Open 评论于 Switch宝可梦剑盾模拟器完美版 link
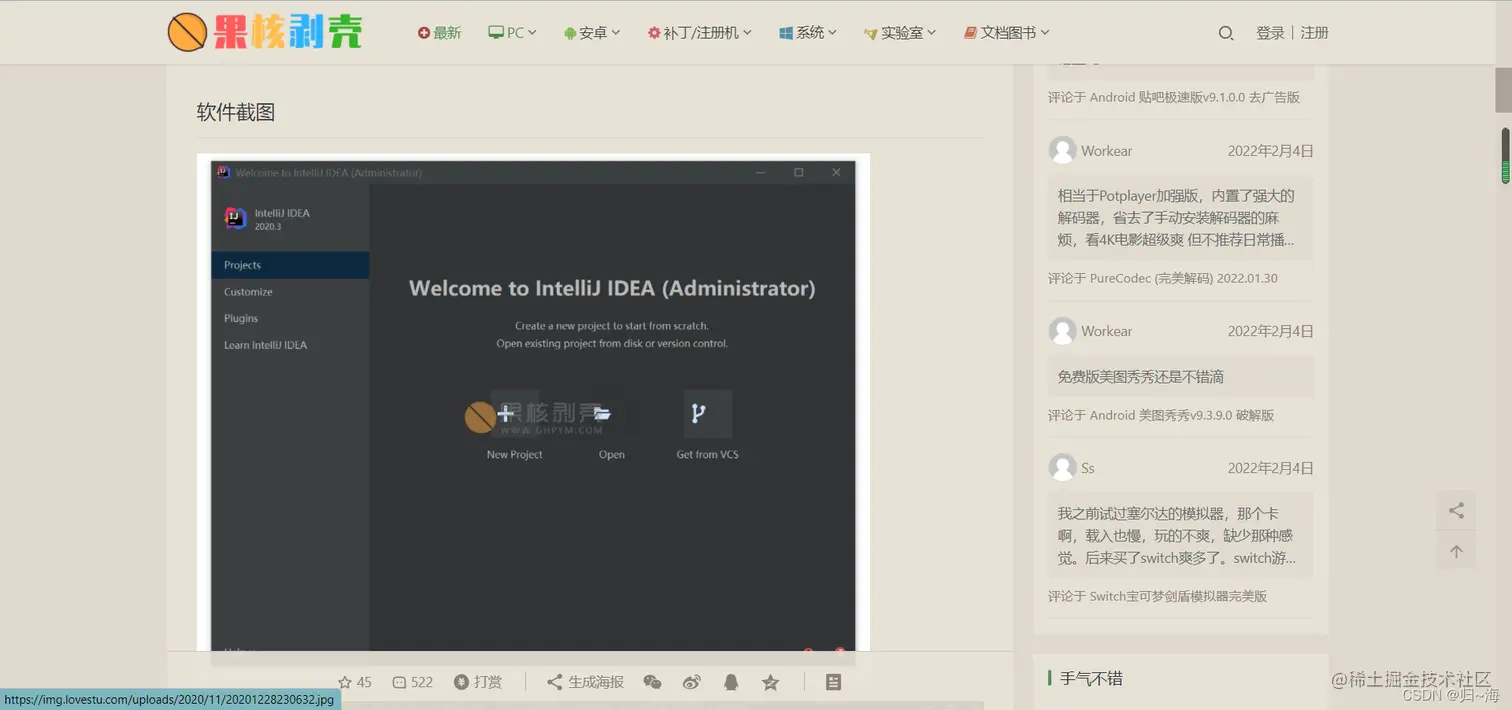This screenshot has height=710, width=1512. tap(1158, 596)
